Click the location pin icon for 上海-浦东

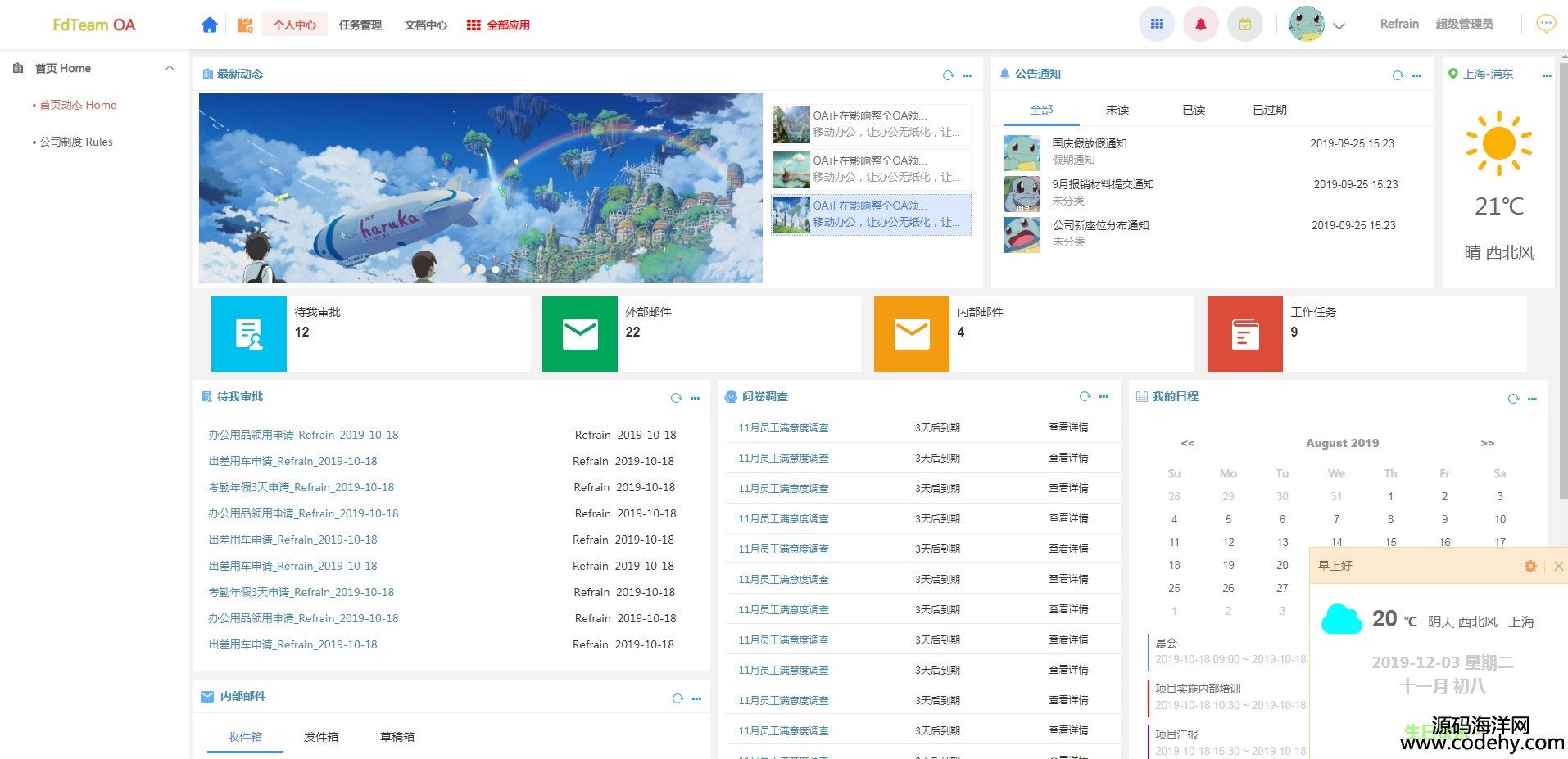(x=1453, y=74)
